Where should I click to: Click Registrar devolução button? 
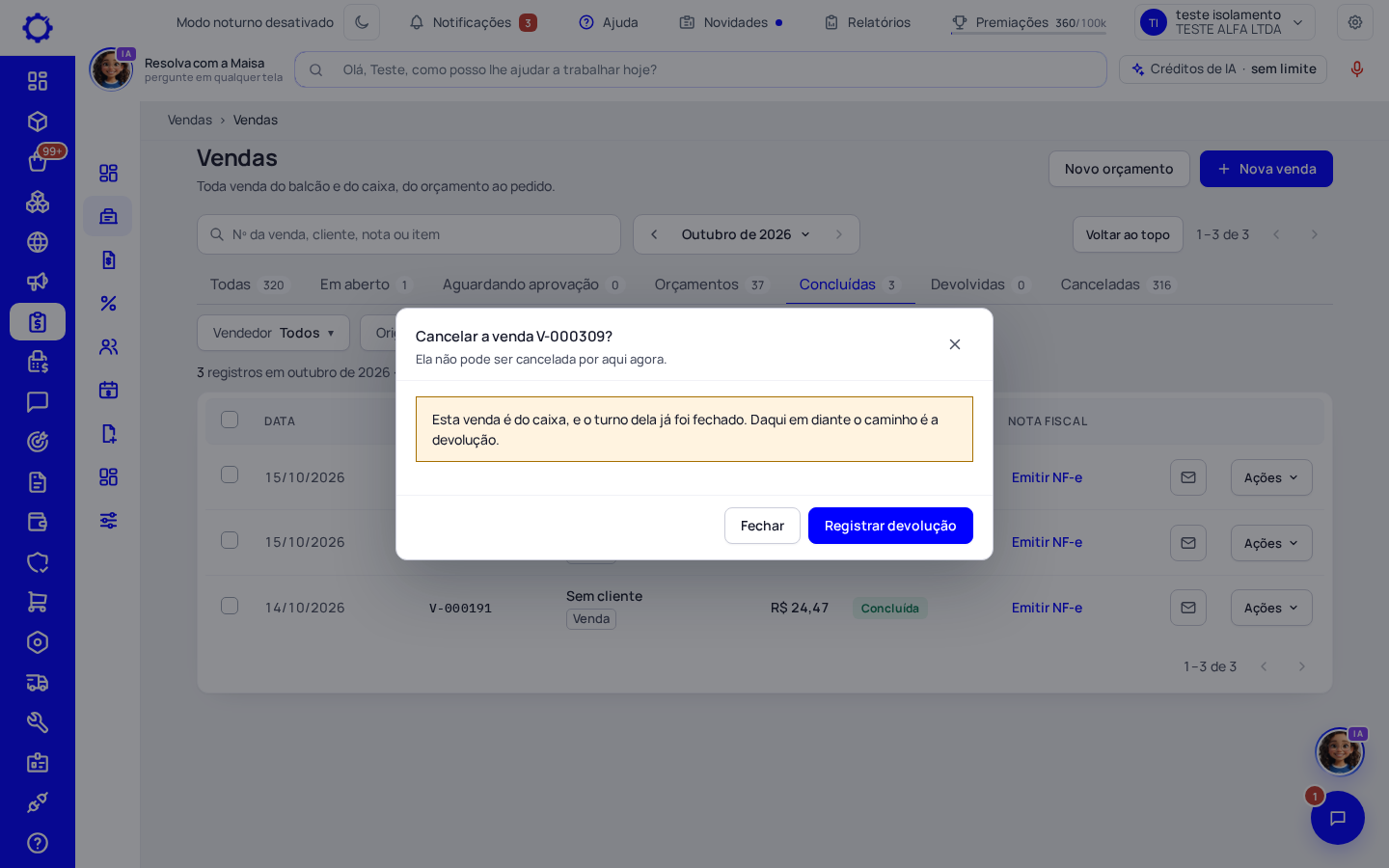pyautogui.click(x=890, y=526)
